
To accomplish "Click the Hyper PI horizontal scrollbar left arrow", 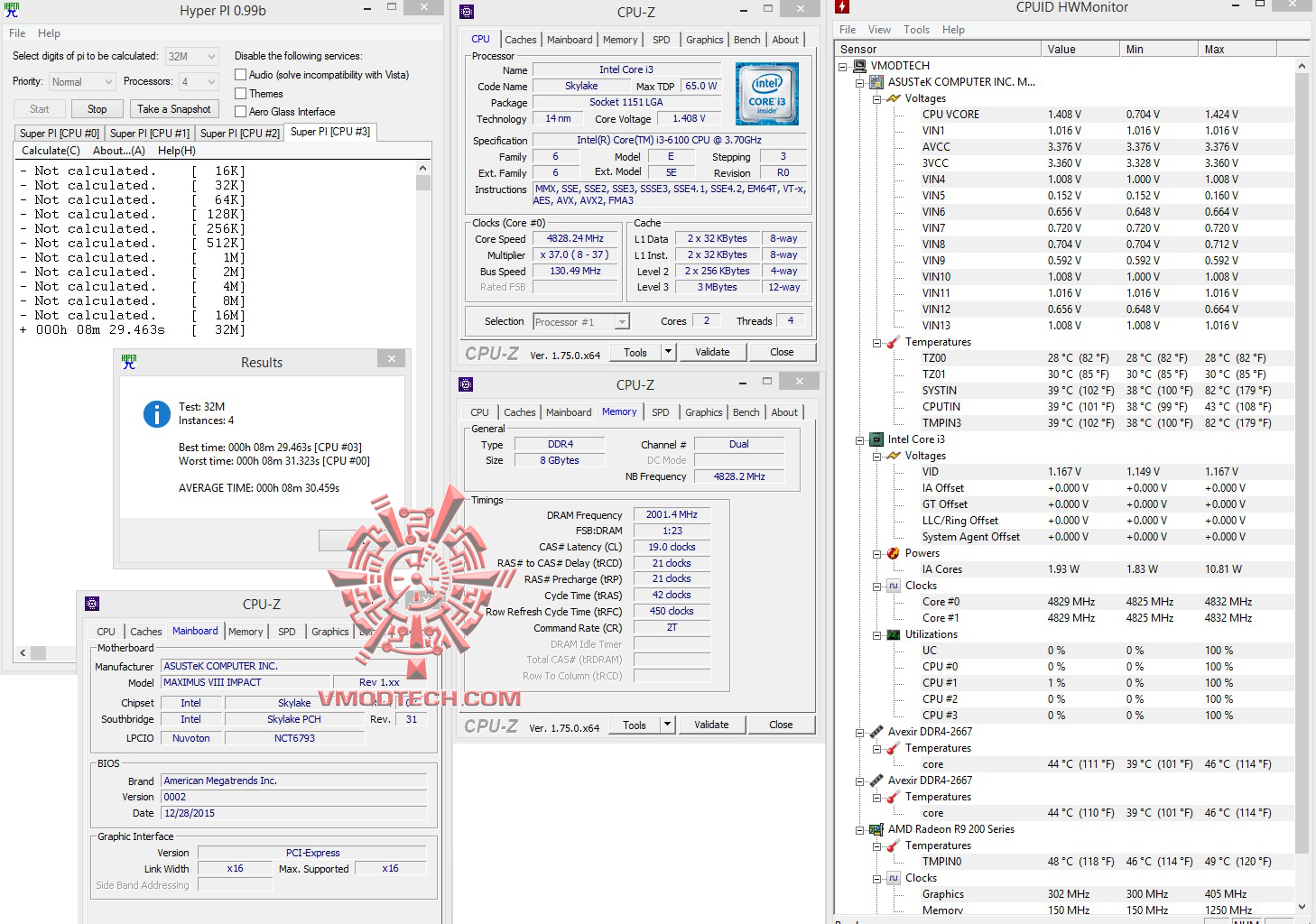I will (x=23, y=652).
